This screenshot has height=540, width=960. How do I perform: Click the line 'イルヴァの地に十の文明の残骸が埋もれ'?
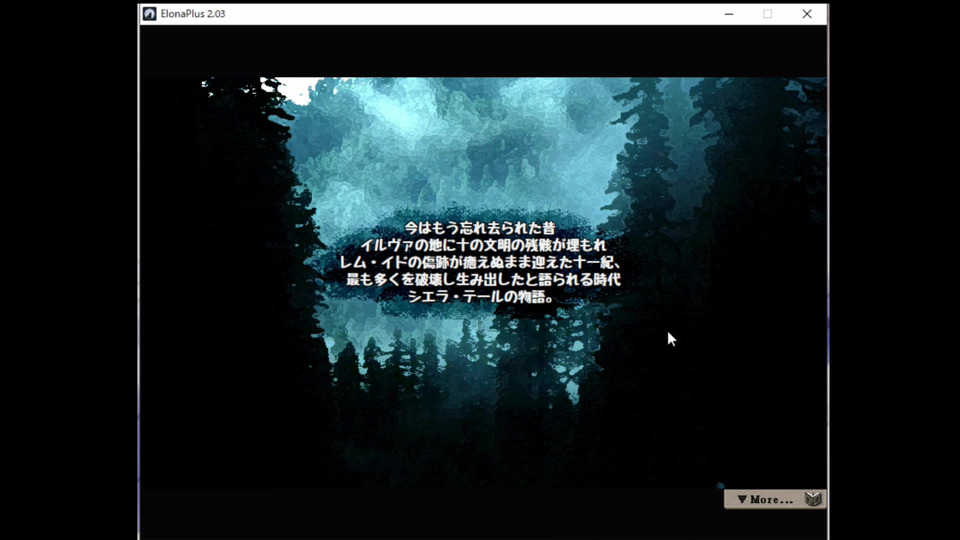(x=482, y=246)
